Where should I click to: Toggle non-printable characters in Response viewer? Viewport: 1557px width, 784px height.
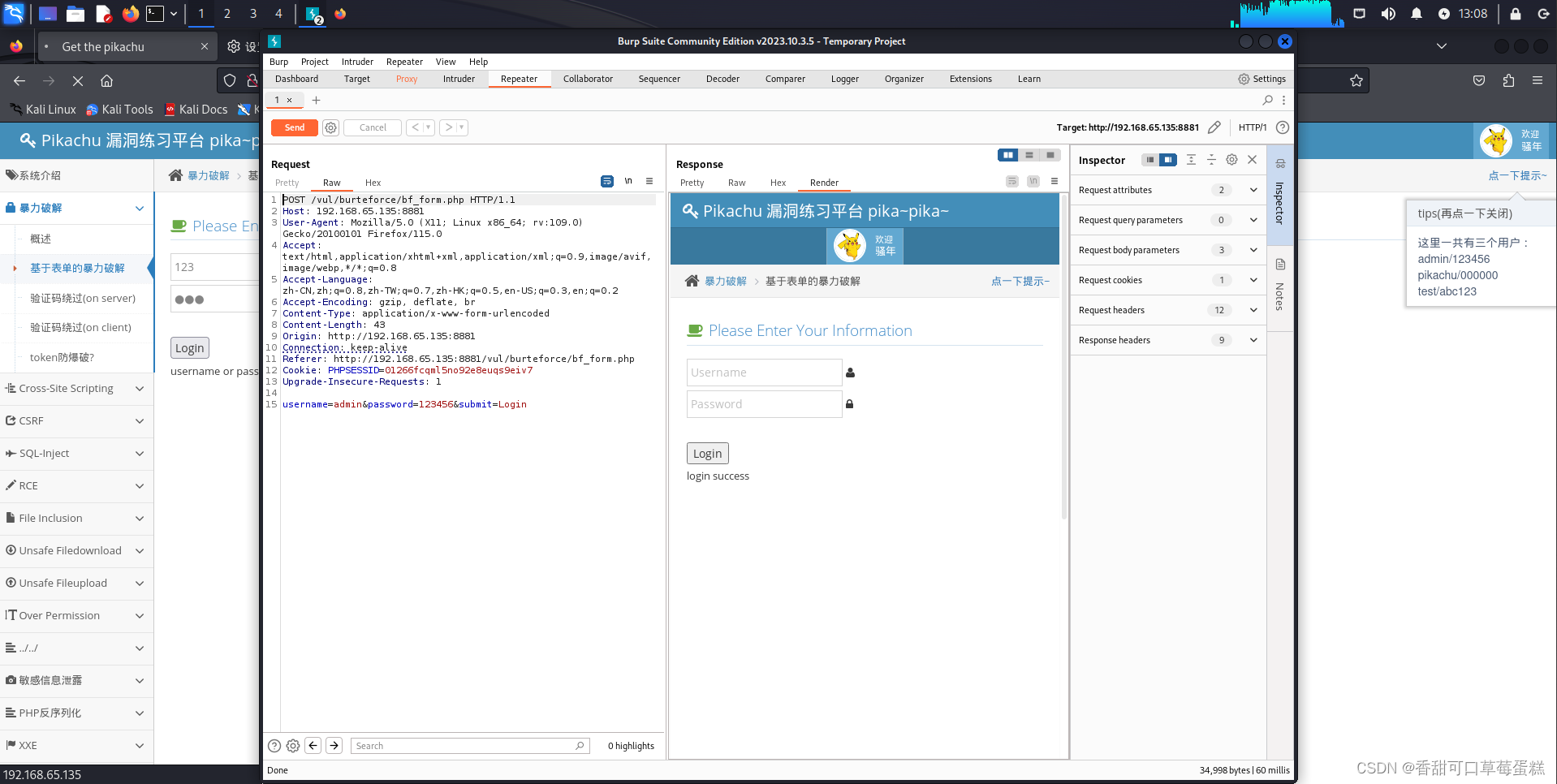pyautogui.click(x=1033, y=181)
